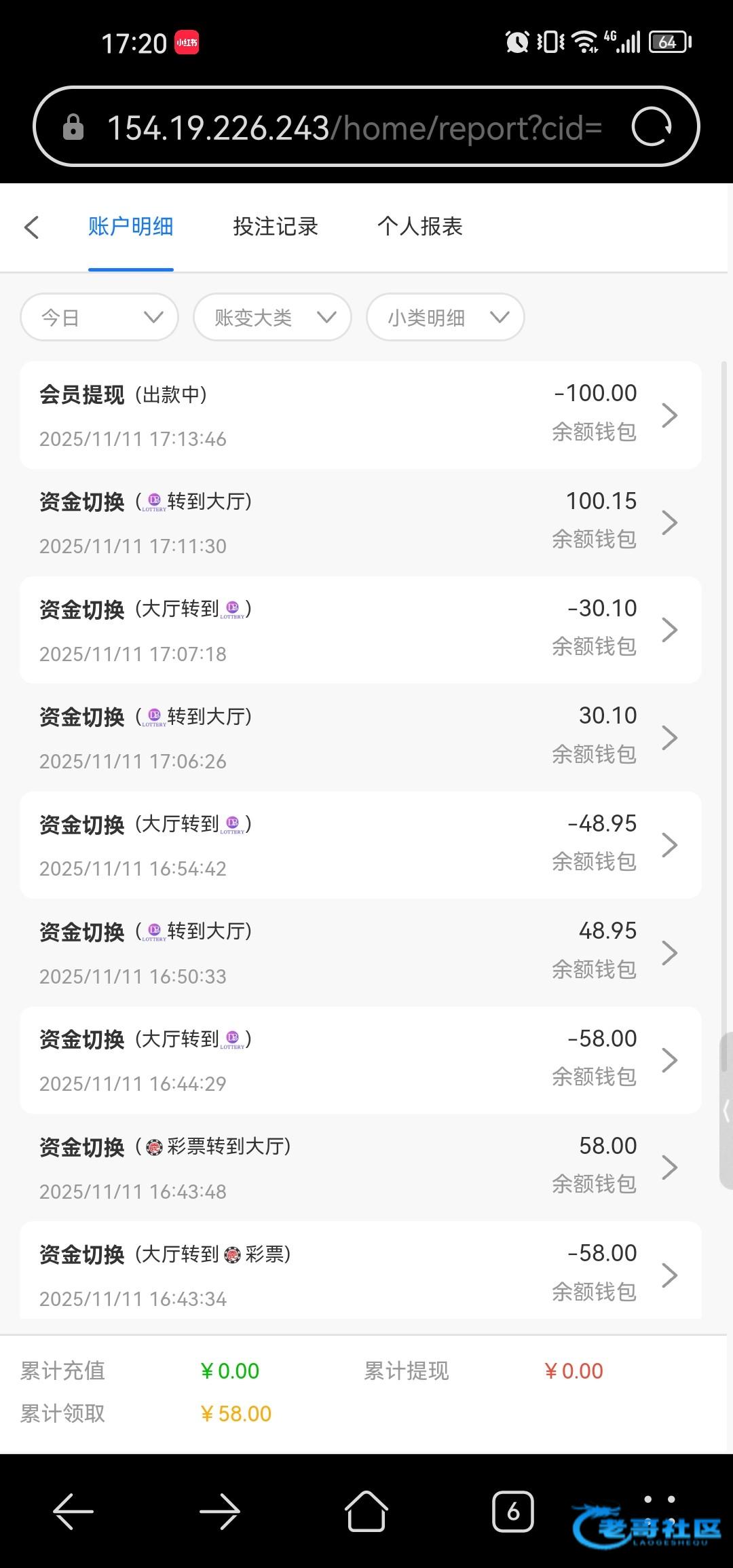Tap the back arrow beside 账户明细
Screen dimensions: 733x1568
pos(32,227)
